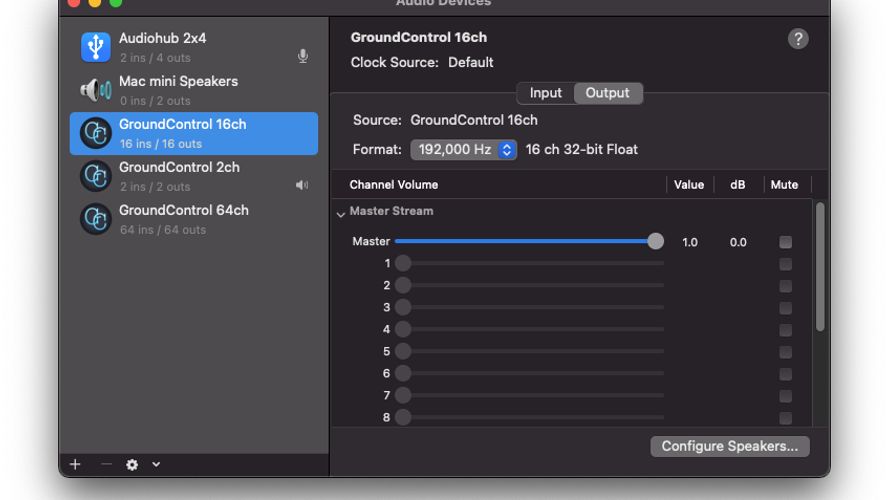Click the plus icon to add device
Screen dimensions: 888x500
point(75,464)
